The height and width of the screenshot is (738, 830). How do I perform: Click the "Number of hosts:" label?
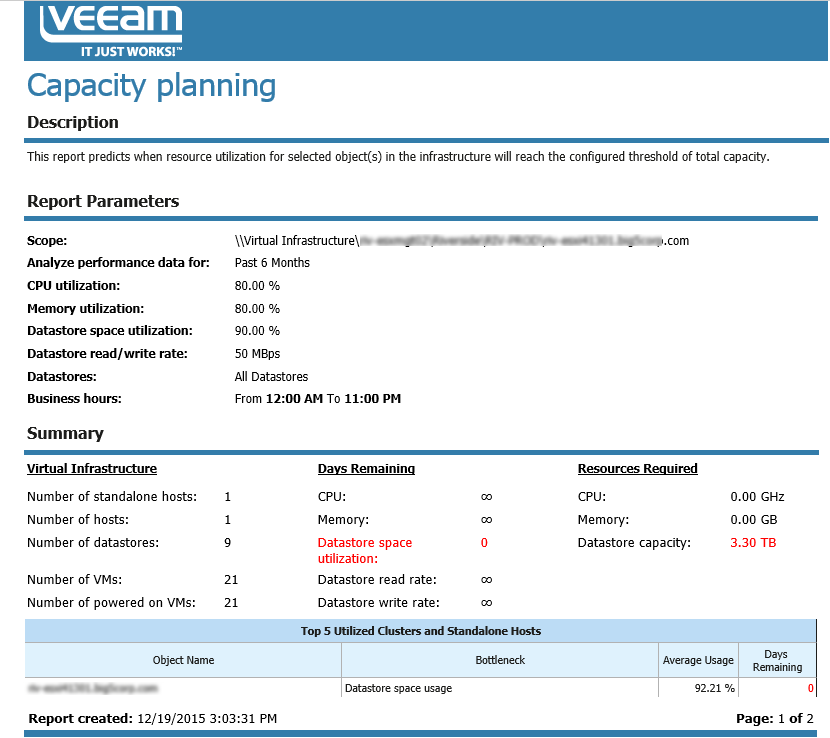78,520
